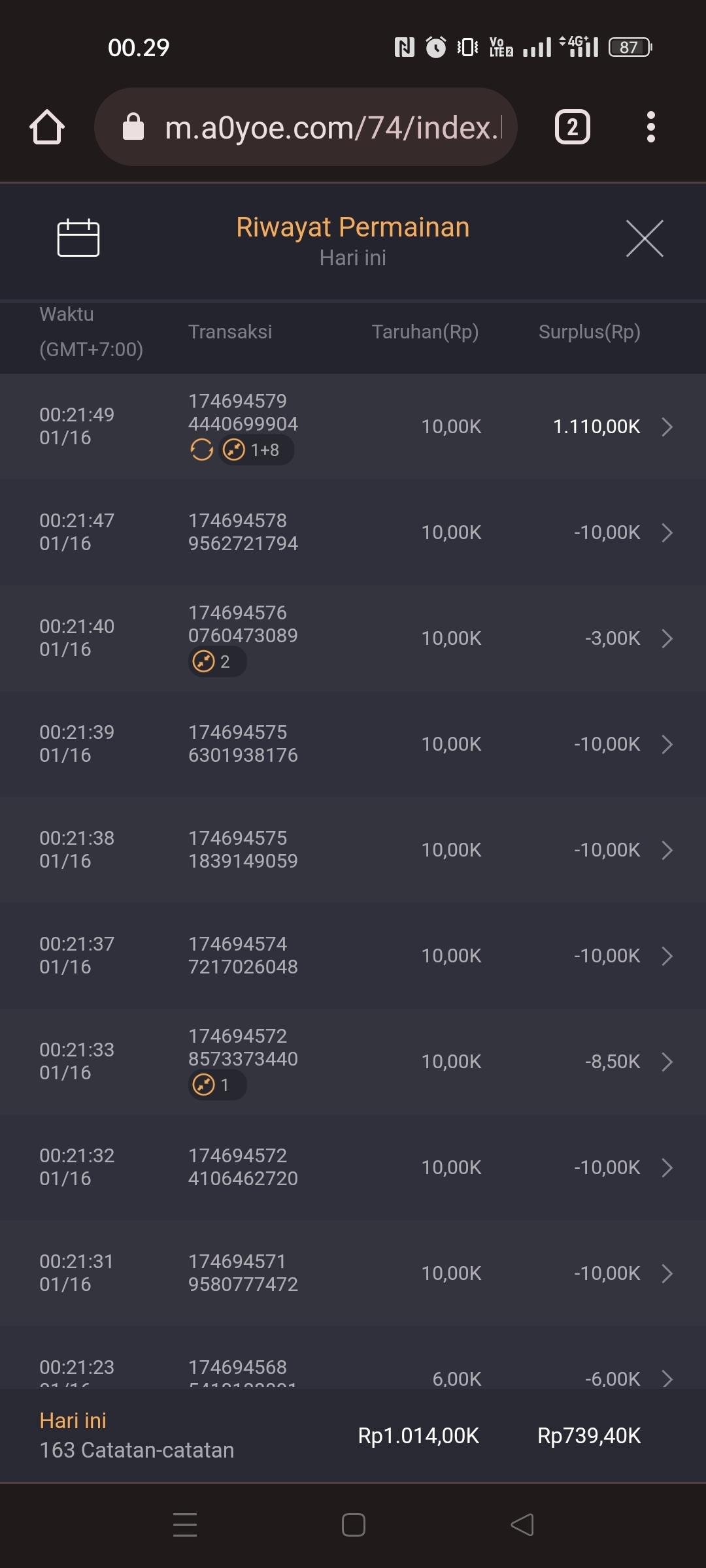The image size is (706, 1568).
Task: Expand the -8,50K surplus transaction row
Action: tap(667, 1062)
